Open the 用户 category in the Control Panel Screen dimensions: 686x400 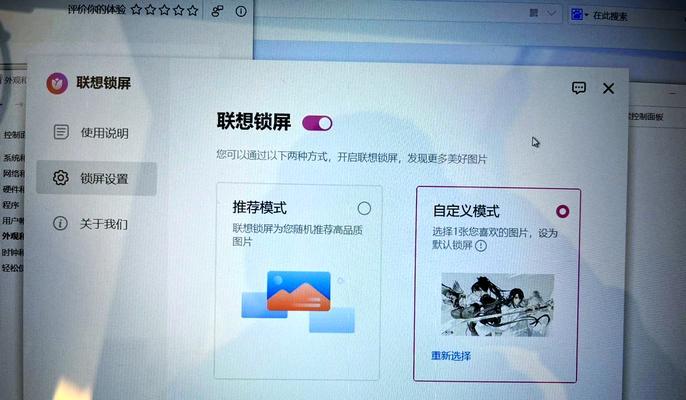13,220
